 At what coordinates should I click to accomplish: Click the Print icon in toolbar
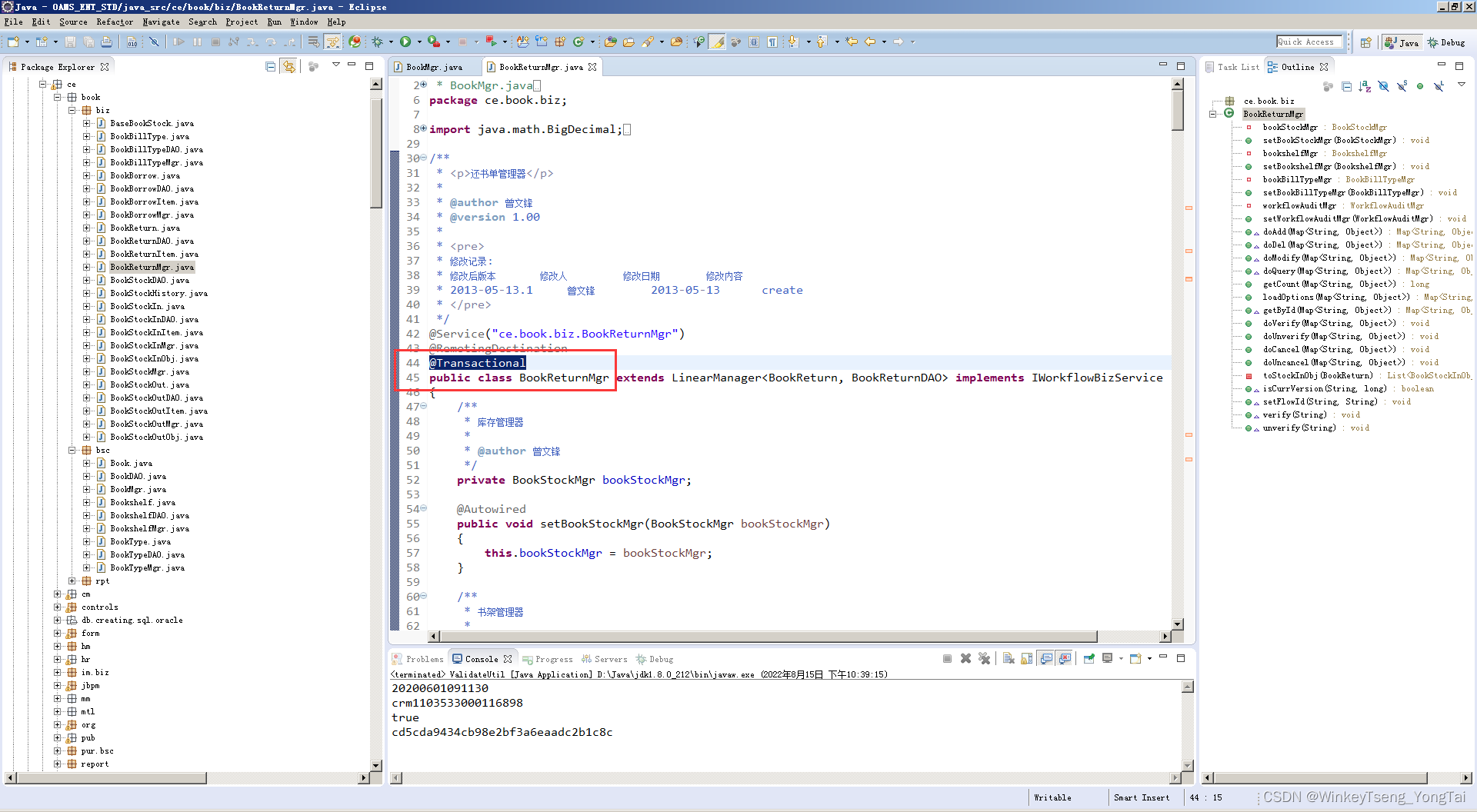(107, 42)
